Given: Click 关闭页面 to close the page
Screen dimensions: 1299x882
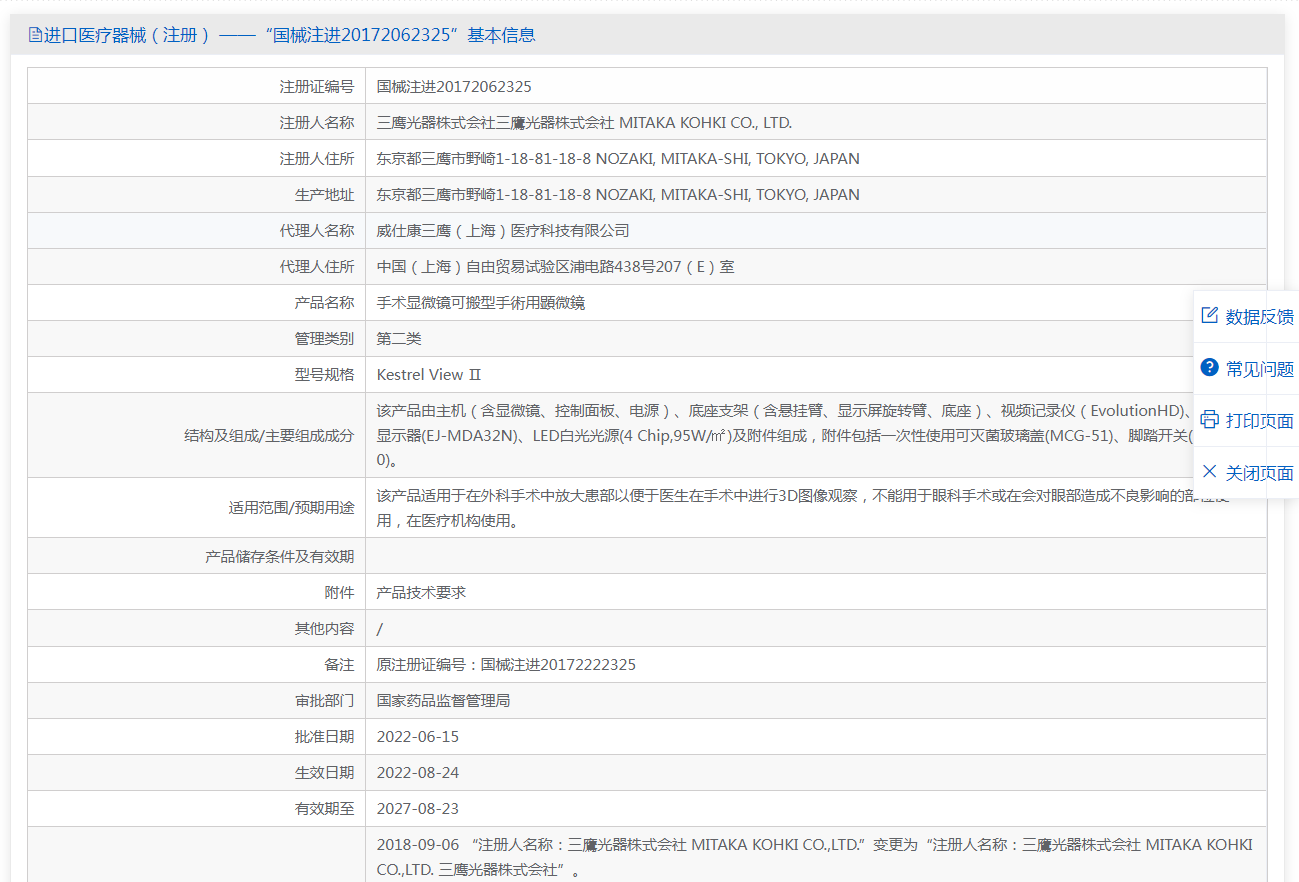Looking at the screenshot, I should (x=1259, y=473).
